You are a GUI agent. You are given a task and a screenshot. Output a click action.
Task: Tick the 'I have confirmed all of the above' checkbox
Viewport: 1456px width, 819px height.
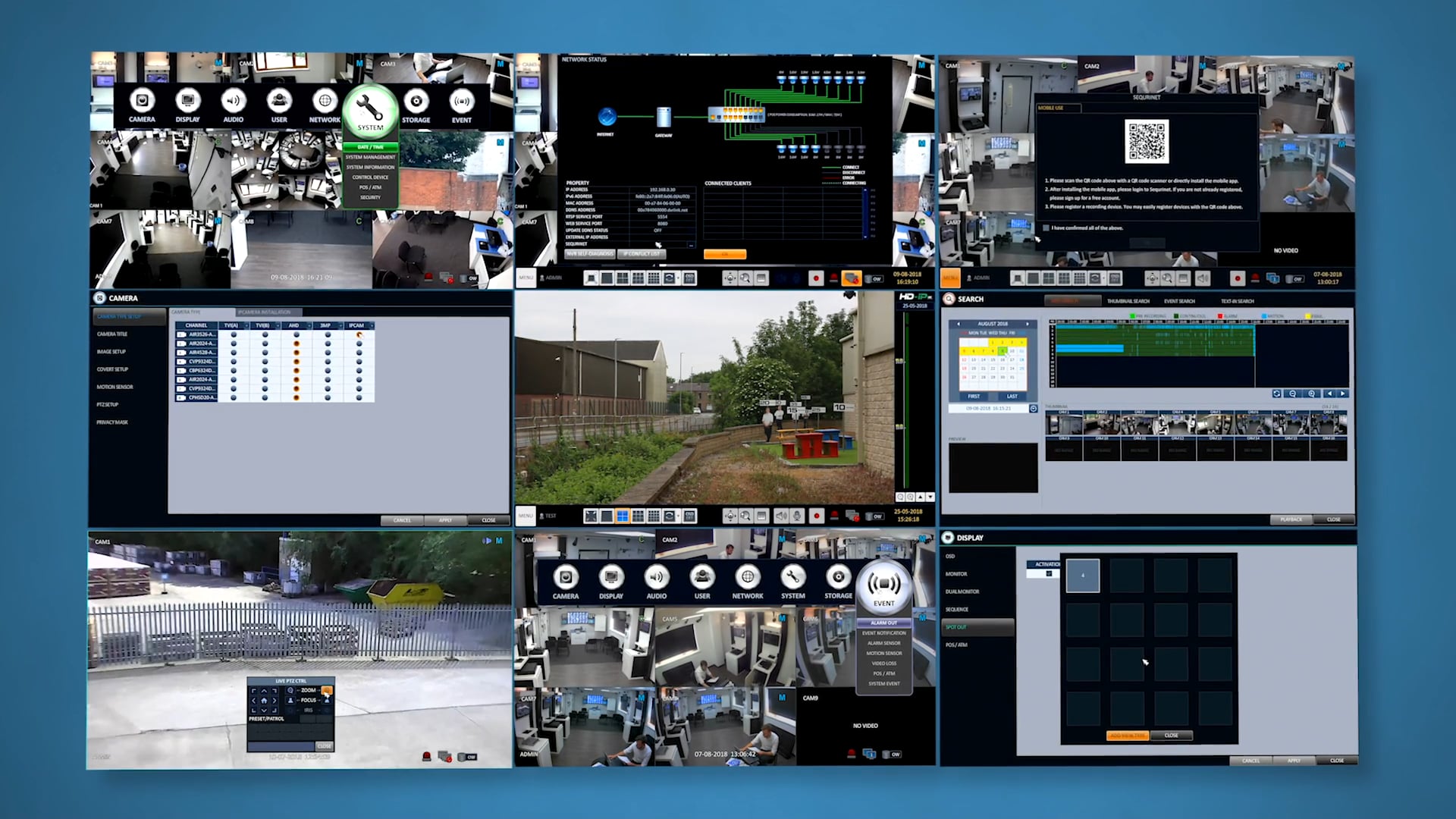point(1047,227)
